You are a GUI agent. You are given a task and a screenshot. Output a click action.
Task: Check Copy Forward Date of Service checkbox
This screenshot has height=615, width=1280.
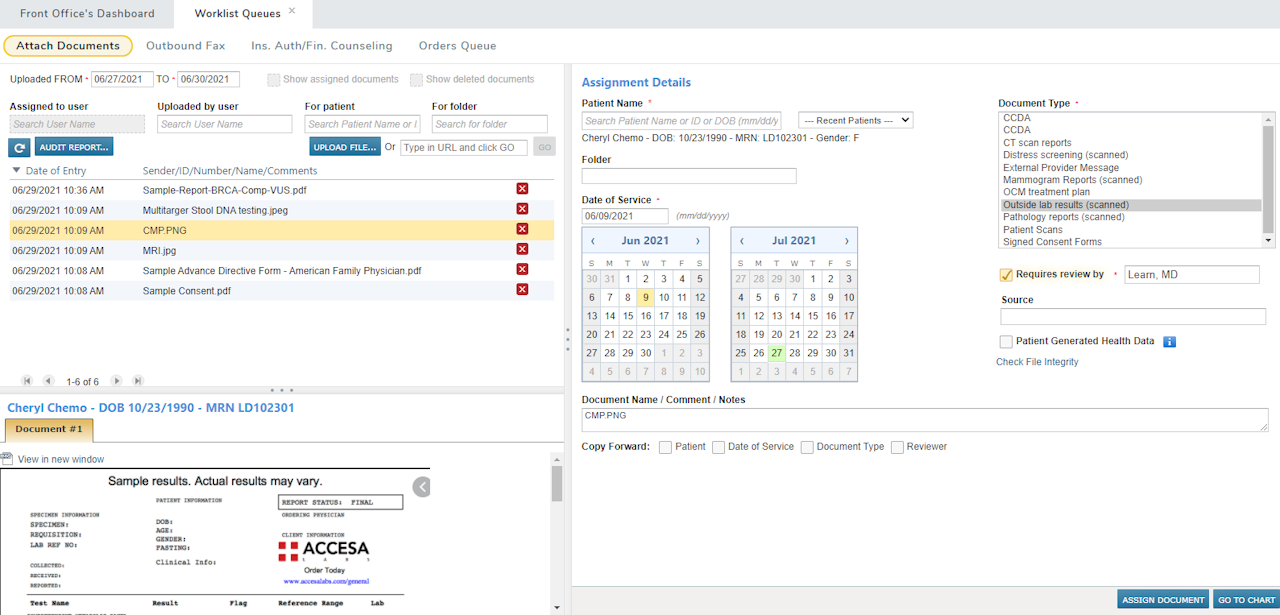(718, 447)
